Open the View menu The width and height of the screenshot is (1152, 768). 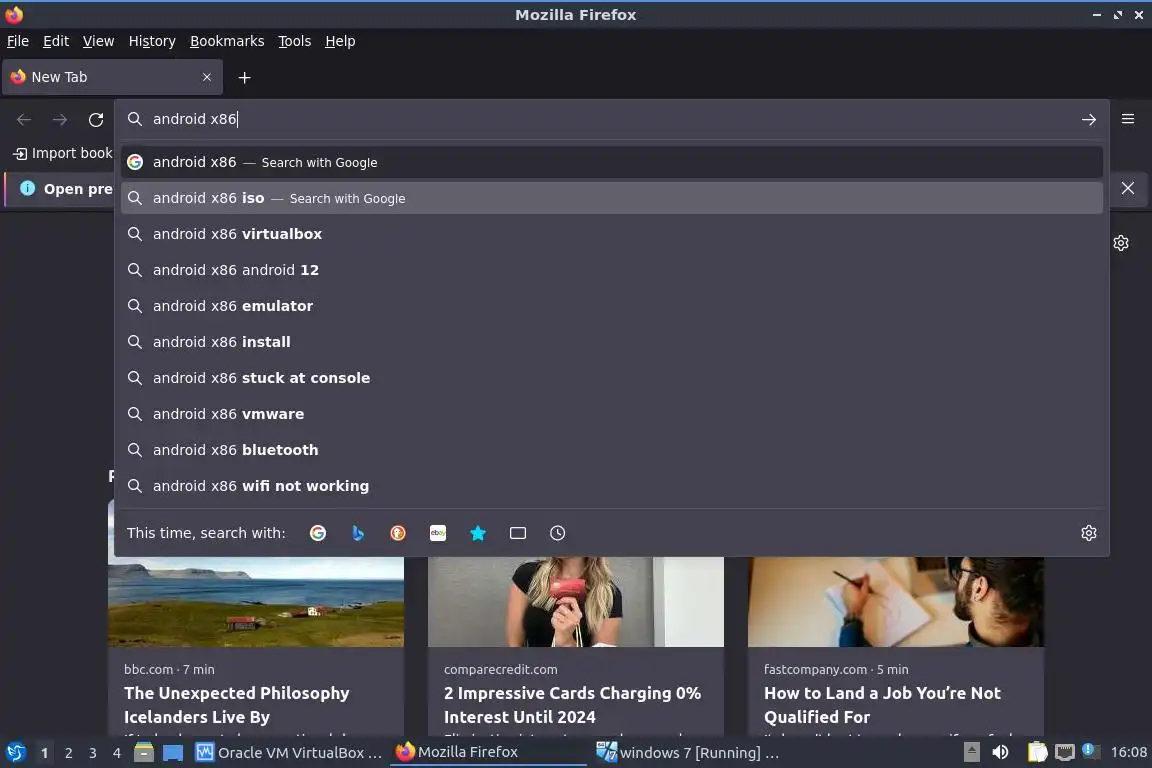click(98, 41)
